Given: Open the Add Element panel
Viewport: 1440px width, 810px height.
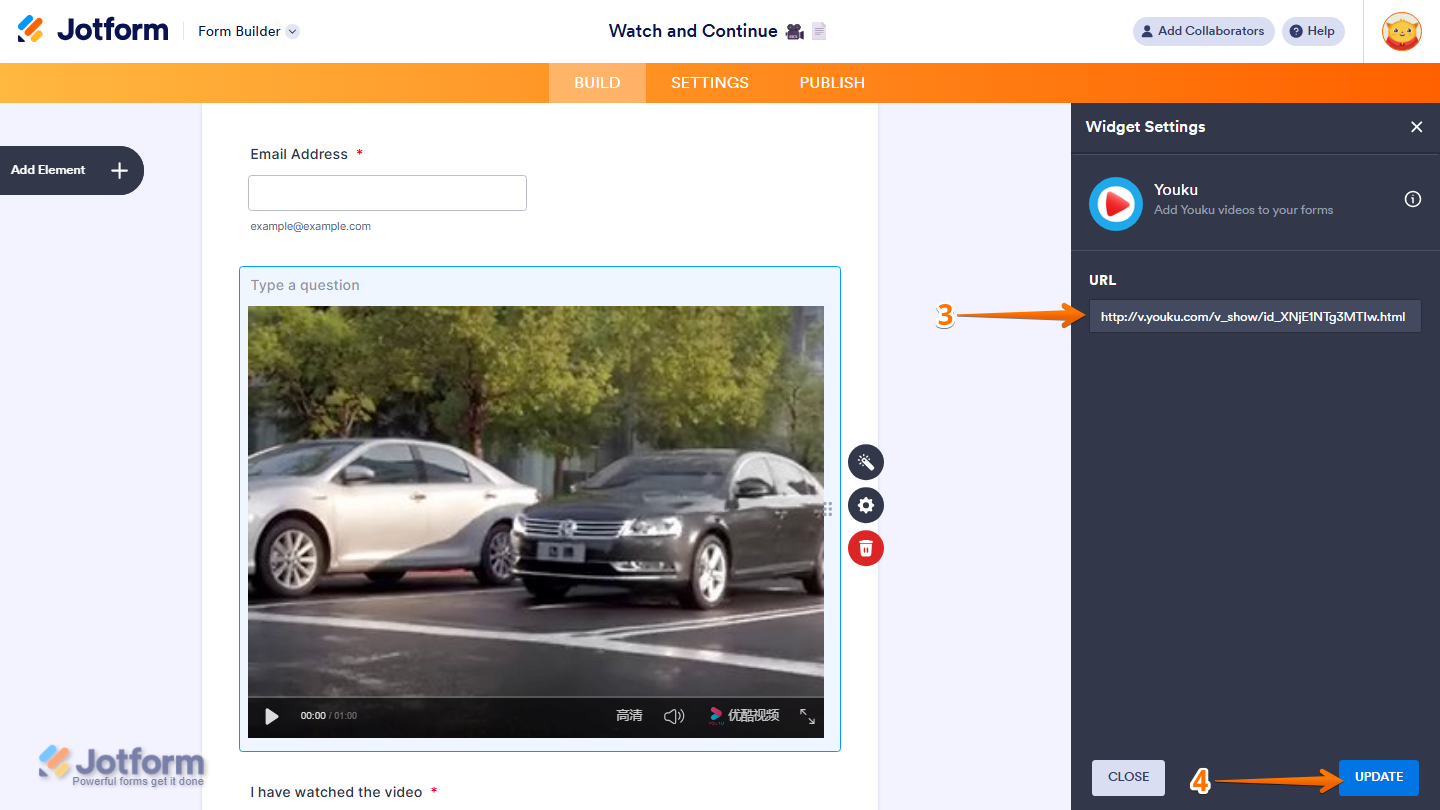Looking at the screenshot, I should point(70,170).
